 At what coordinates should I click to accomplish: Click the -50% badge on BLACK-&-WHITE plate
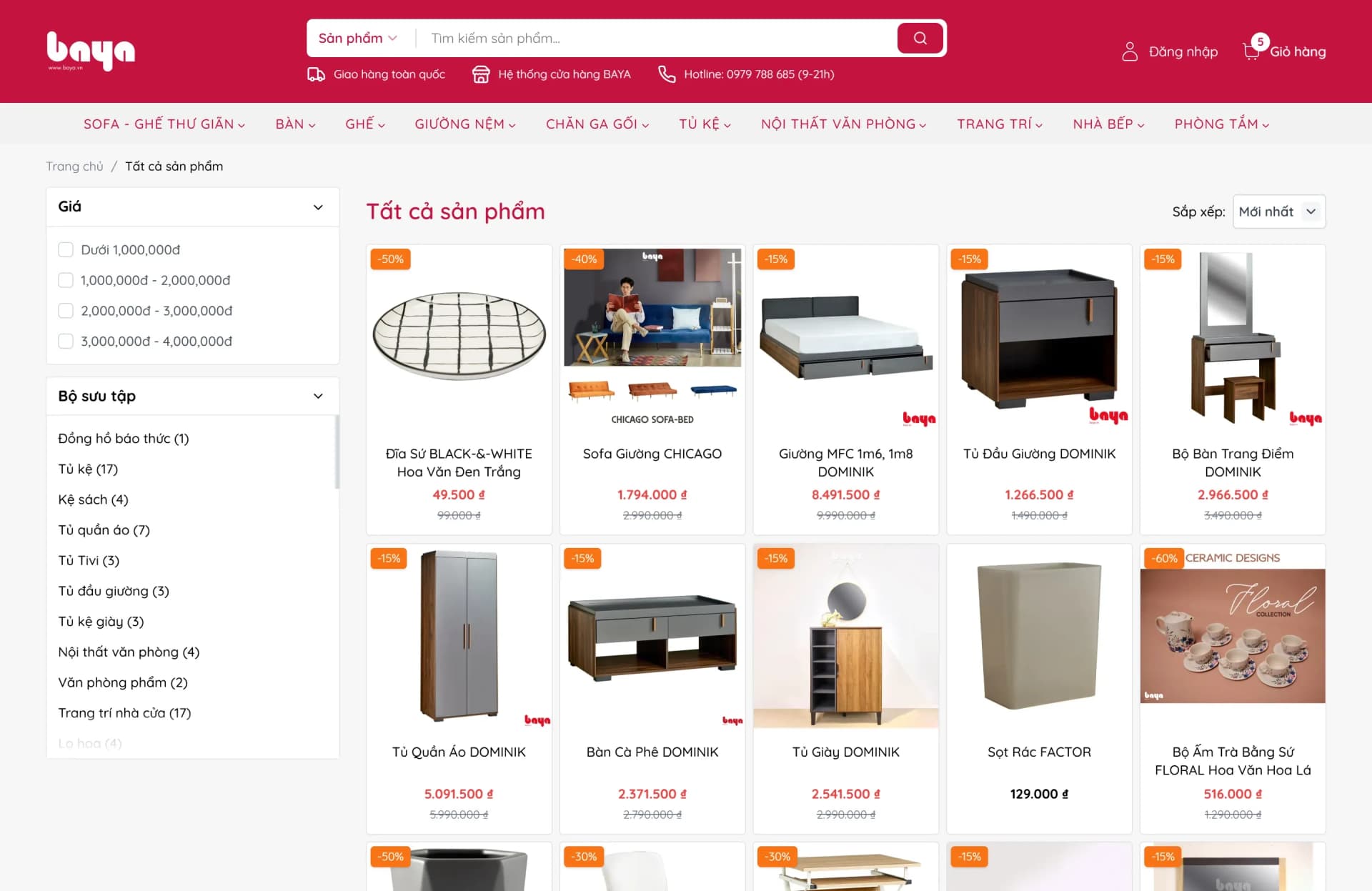coord(390,259)
